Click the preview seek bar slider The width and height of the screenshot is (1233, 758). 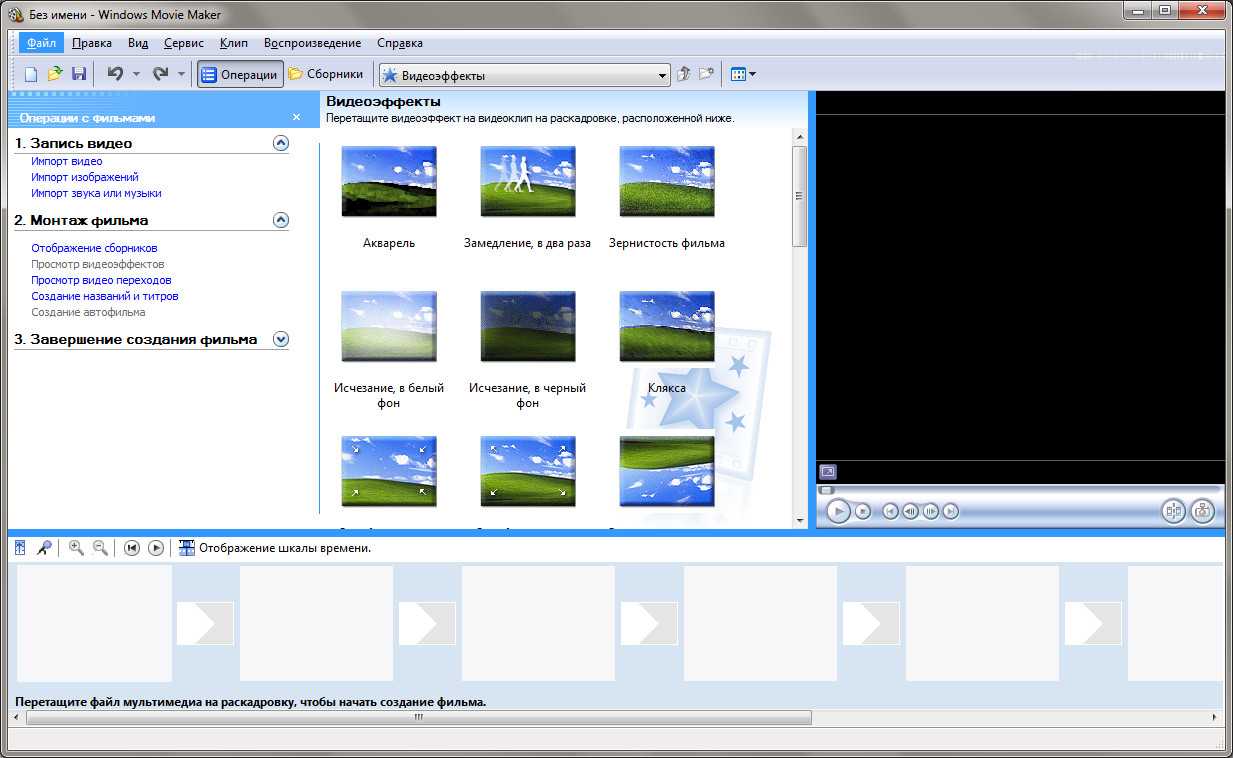point(826,490)
